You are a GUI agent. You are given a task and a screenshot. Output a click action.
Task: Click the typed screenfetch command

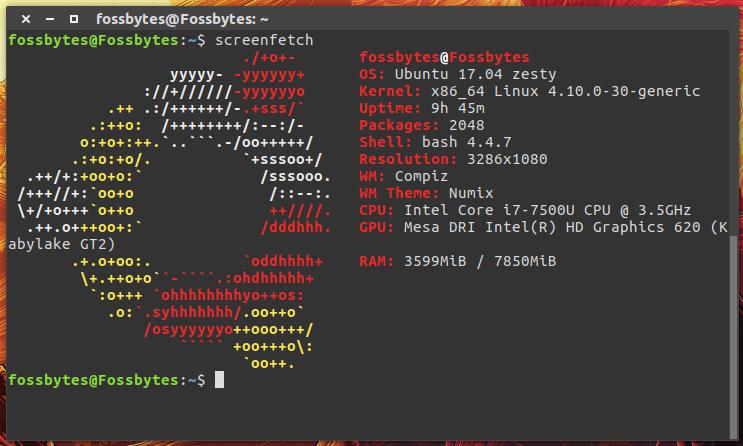click(x=263, y=40)
